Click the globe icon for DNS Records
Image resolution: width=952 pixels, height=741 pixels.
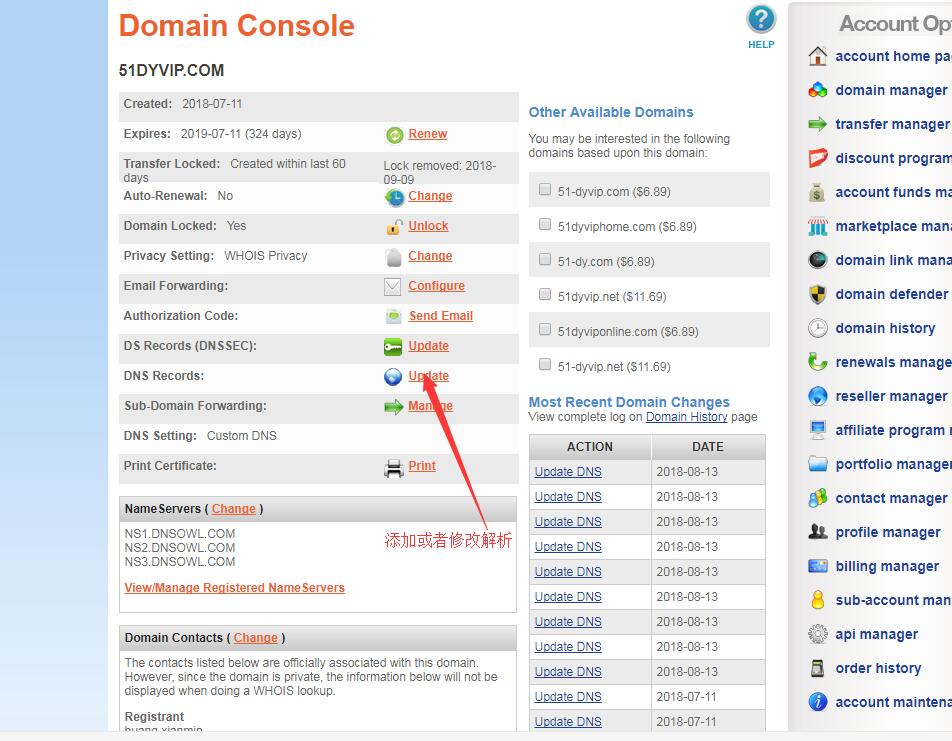click(393, 377)
